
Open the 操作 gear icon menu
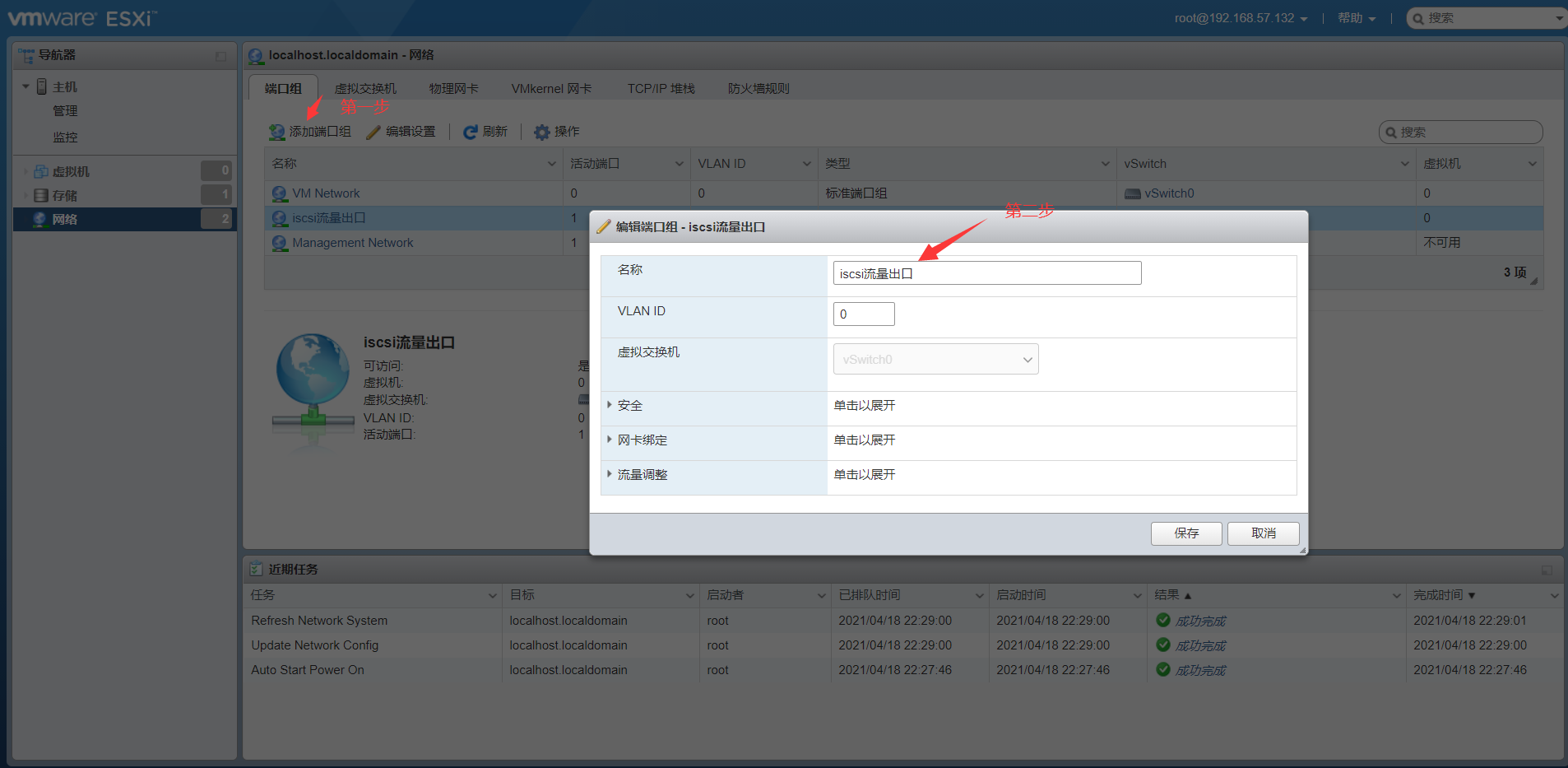point(540,131)
